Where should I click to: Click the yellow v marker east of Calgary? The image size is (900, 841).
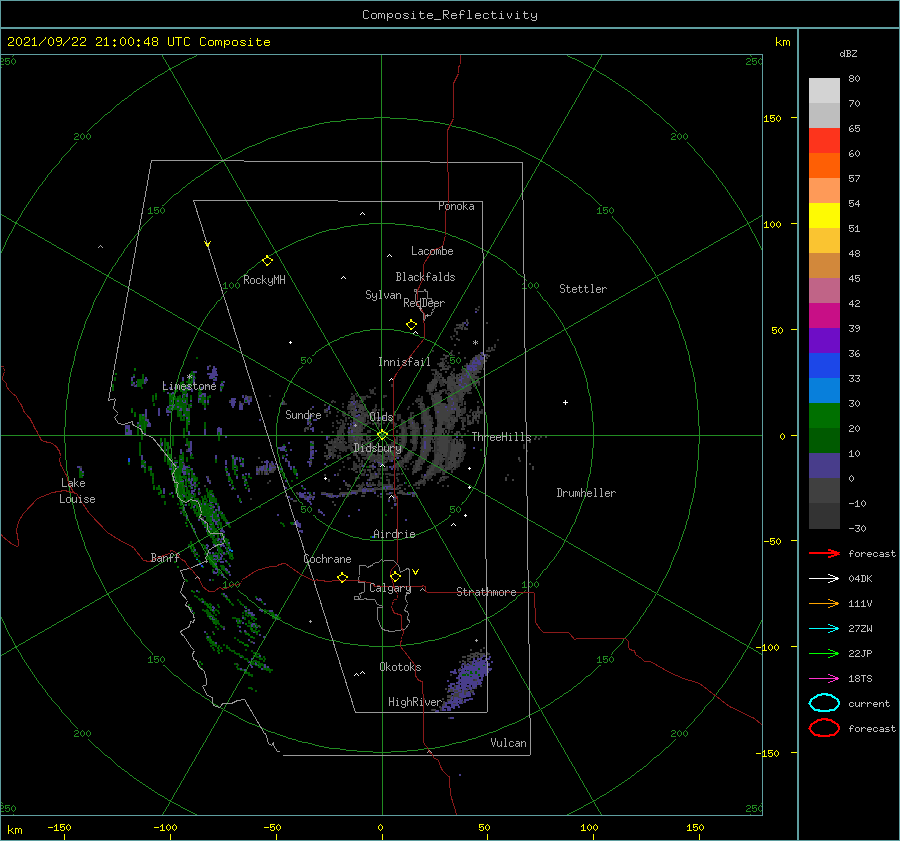click(416, 572)
